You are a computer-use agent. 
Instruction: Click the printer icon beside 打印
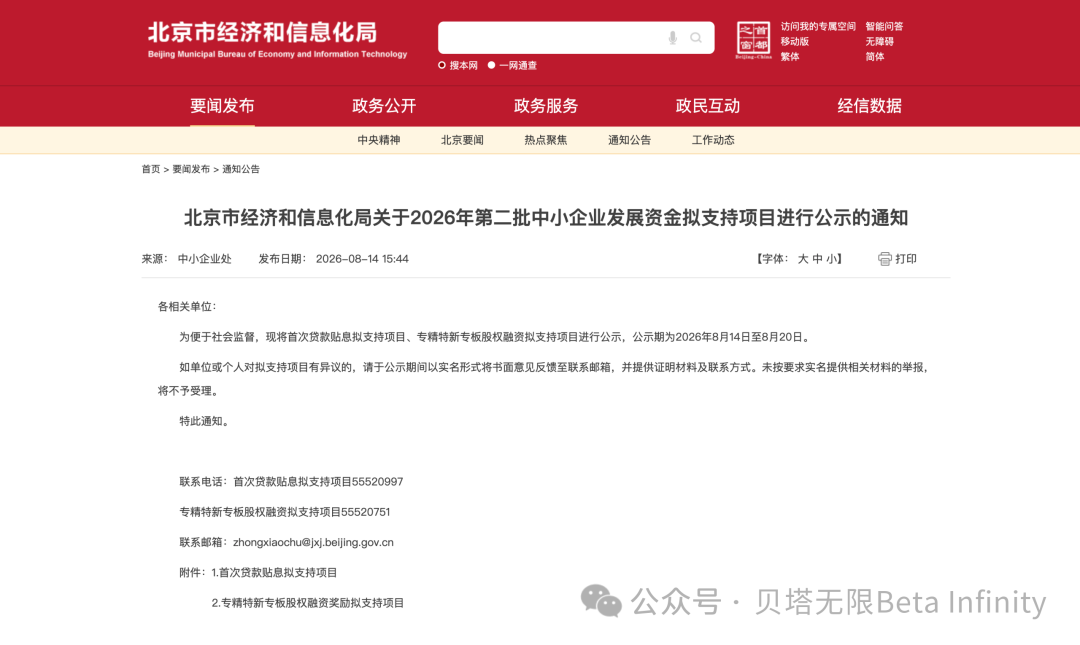[885, 259]
